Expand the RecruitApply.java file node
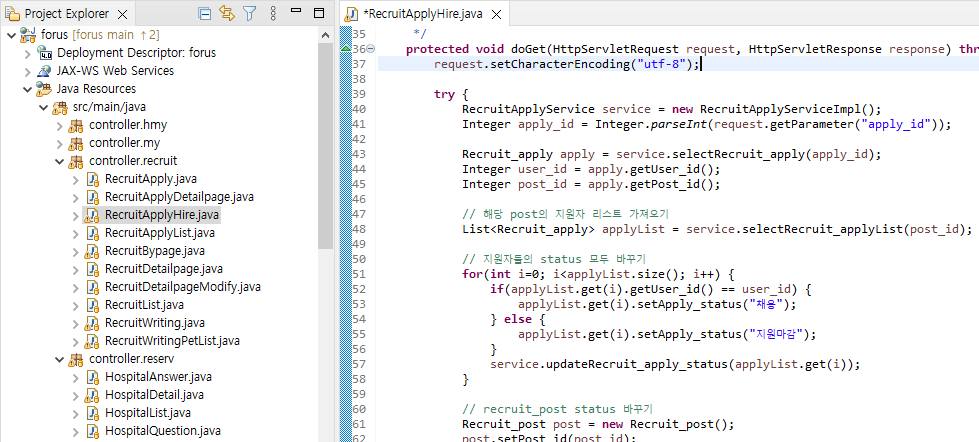Screen dimensions: 979x442 click(76, 180)
